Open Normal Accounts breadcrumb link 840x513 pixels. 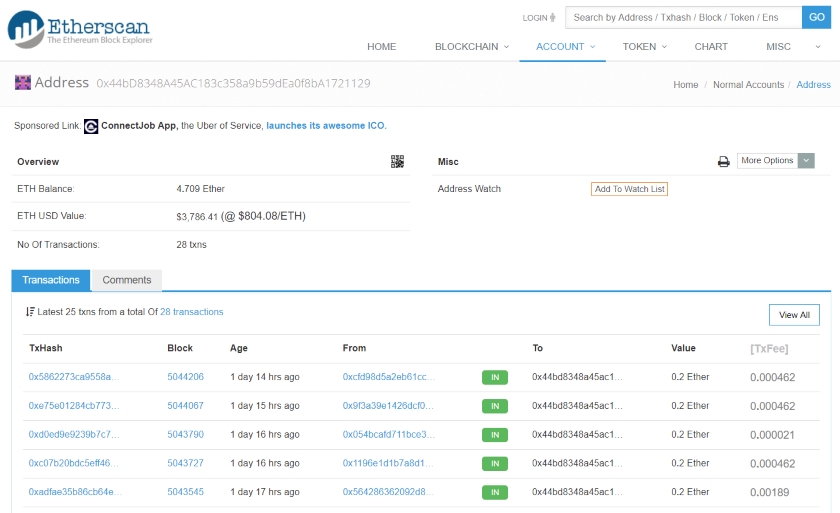pyautogui.click(x=748, y=85)
